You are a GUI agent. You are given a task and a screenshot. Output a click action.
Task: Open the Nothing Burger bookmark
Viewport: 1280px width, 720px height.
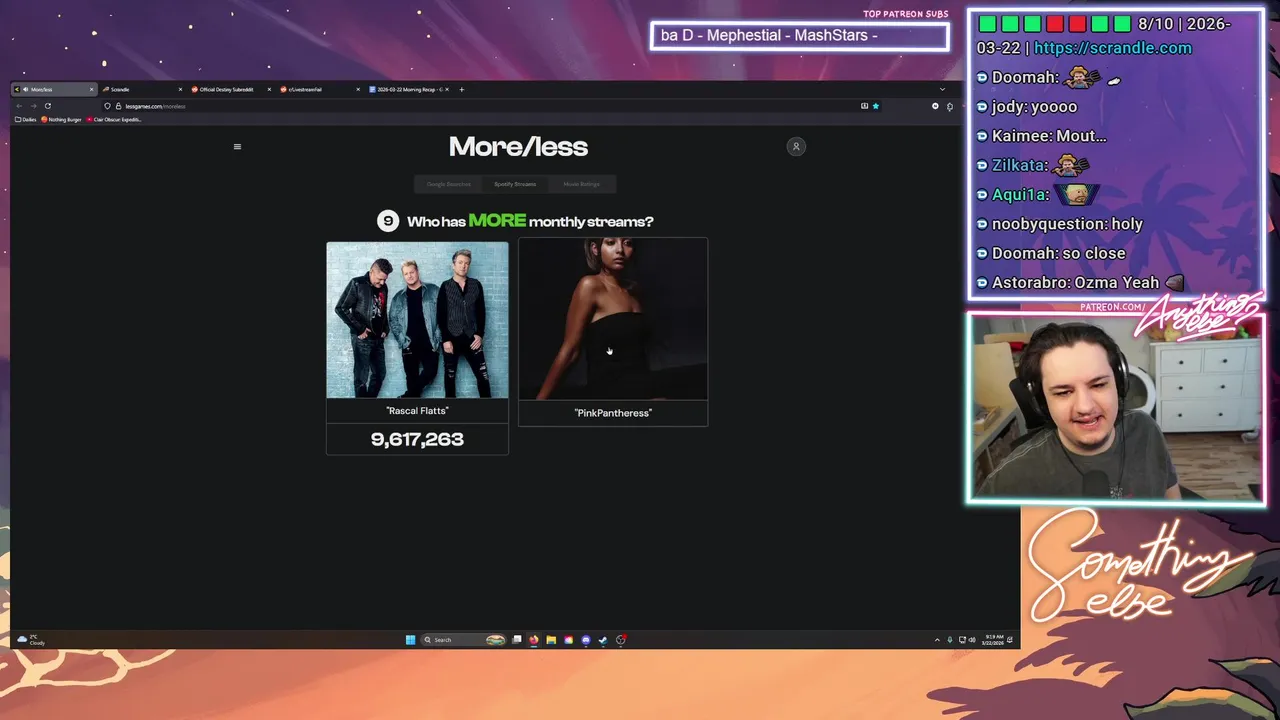pos(61,119)
